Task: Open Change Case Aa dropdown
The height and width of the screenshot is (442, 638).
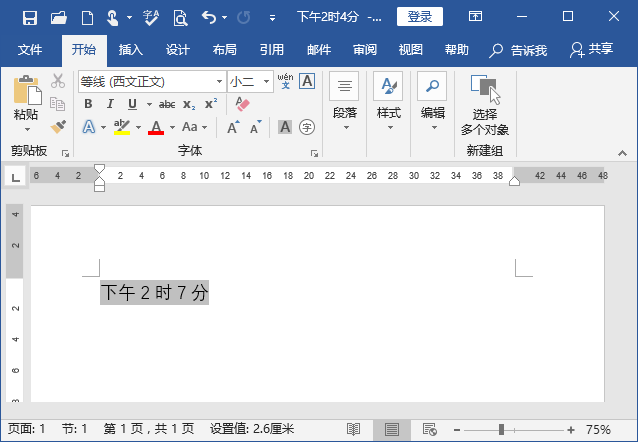Action: 194,127
